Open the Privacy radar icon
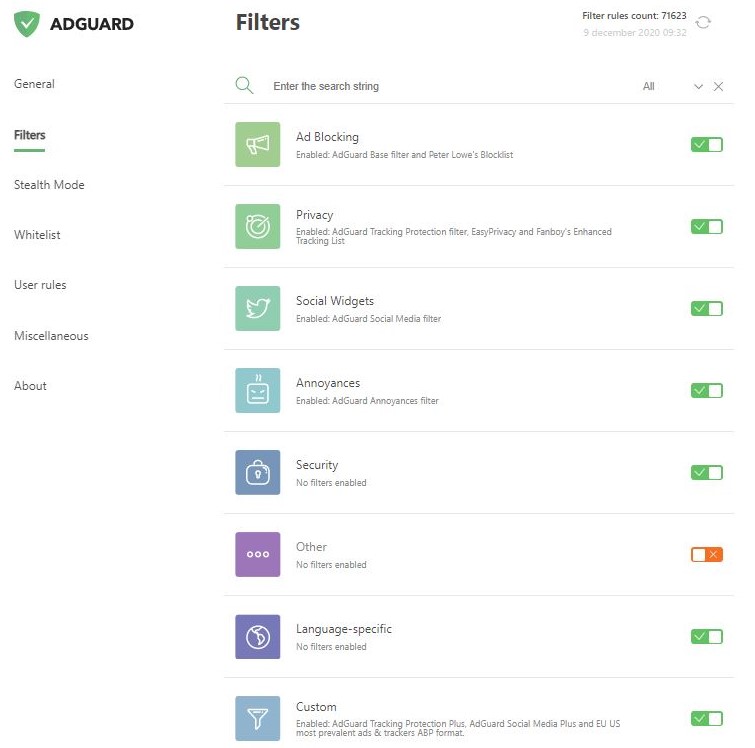 258,226
